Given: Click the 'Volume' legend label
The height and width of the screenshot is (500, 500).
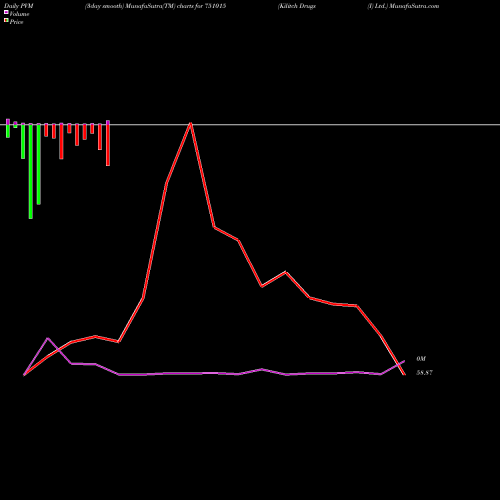Looking at the screenshot, I should pyautogui.click(x=19, y=14).
